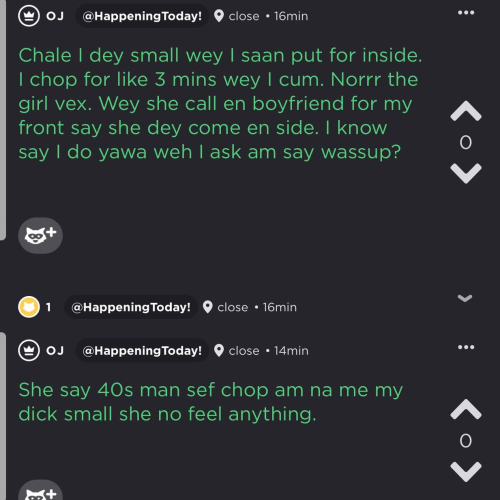Add raccoon reaction to second reply

tap(40, 491)
